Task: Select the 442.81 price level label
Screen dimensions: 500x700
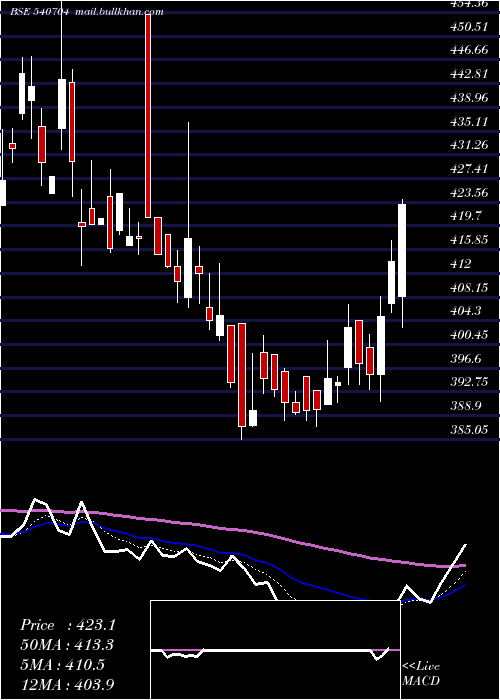Action: [468, 74]
